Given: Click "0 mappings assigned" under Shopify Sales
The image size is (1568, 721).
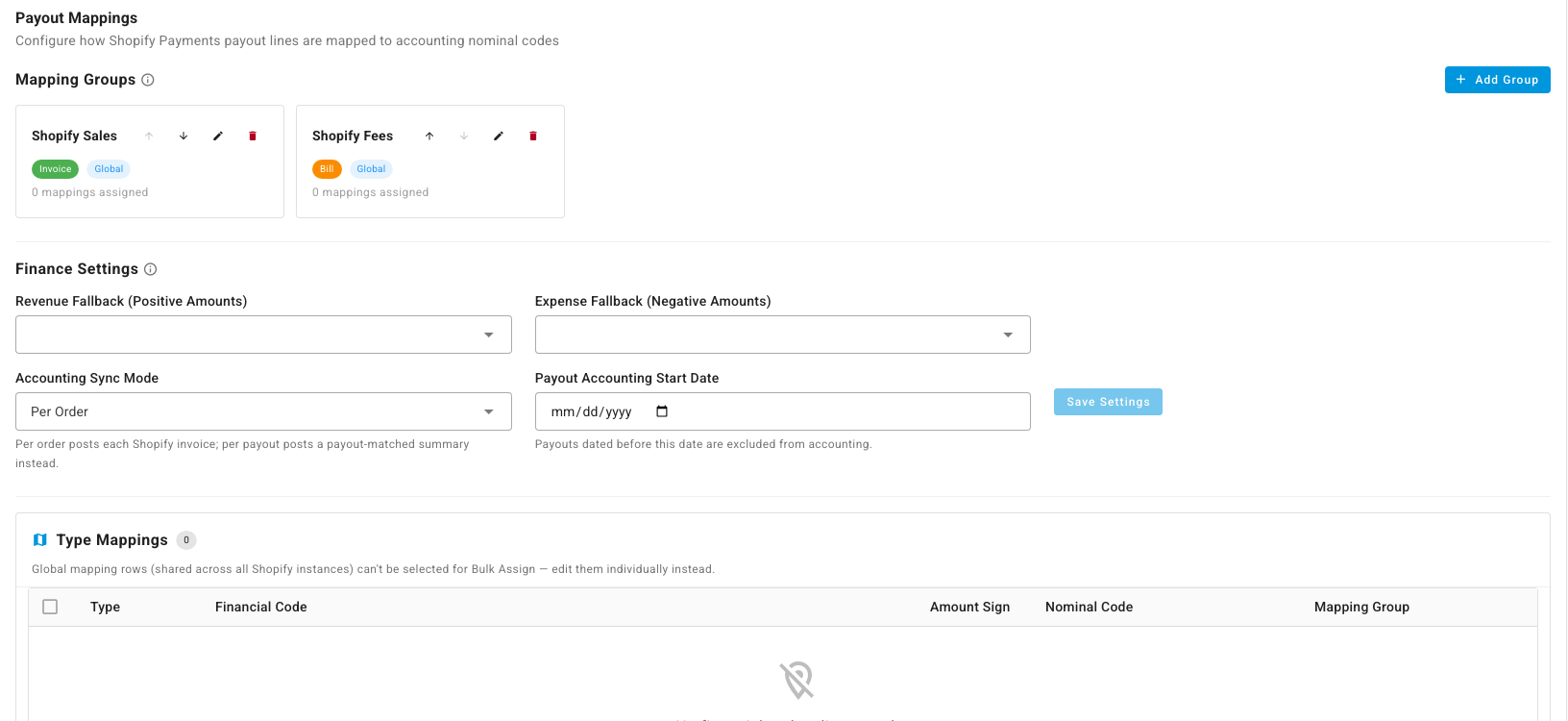Looking at the screenshot, I should click(90, 192).
